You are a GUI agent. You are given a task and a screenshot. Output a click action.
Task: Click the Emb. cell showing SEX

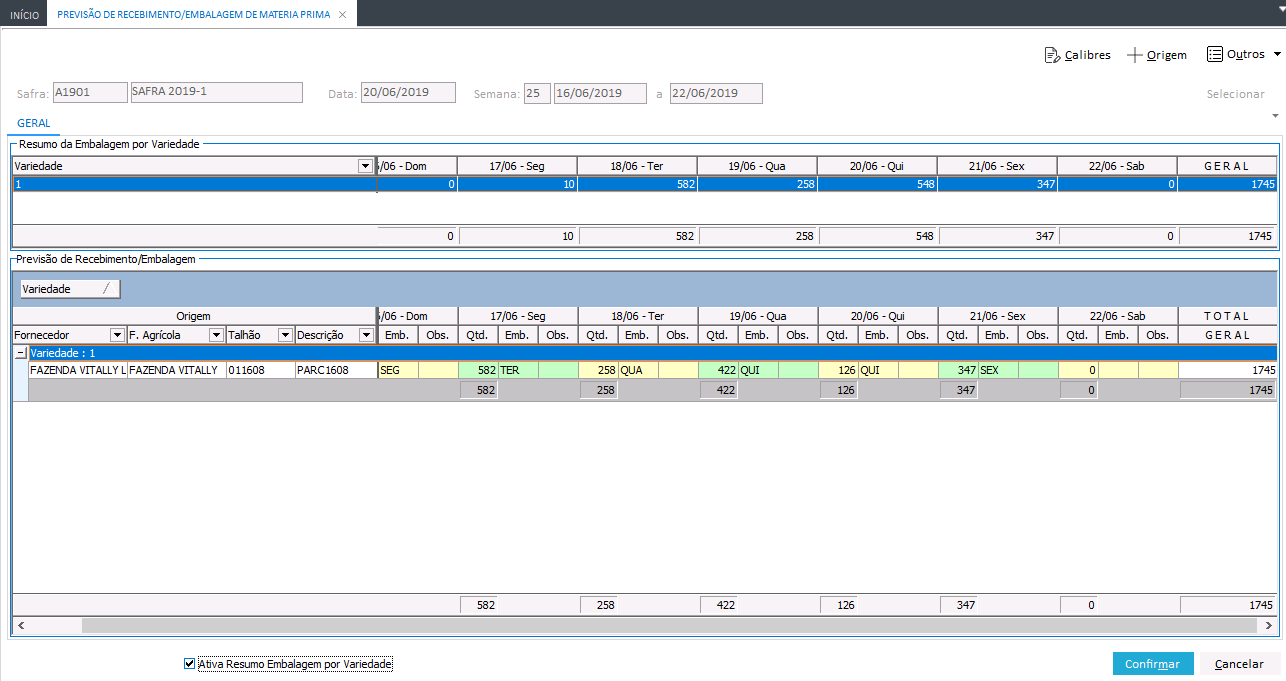pos(998,370)
